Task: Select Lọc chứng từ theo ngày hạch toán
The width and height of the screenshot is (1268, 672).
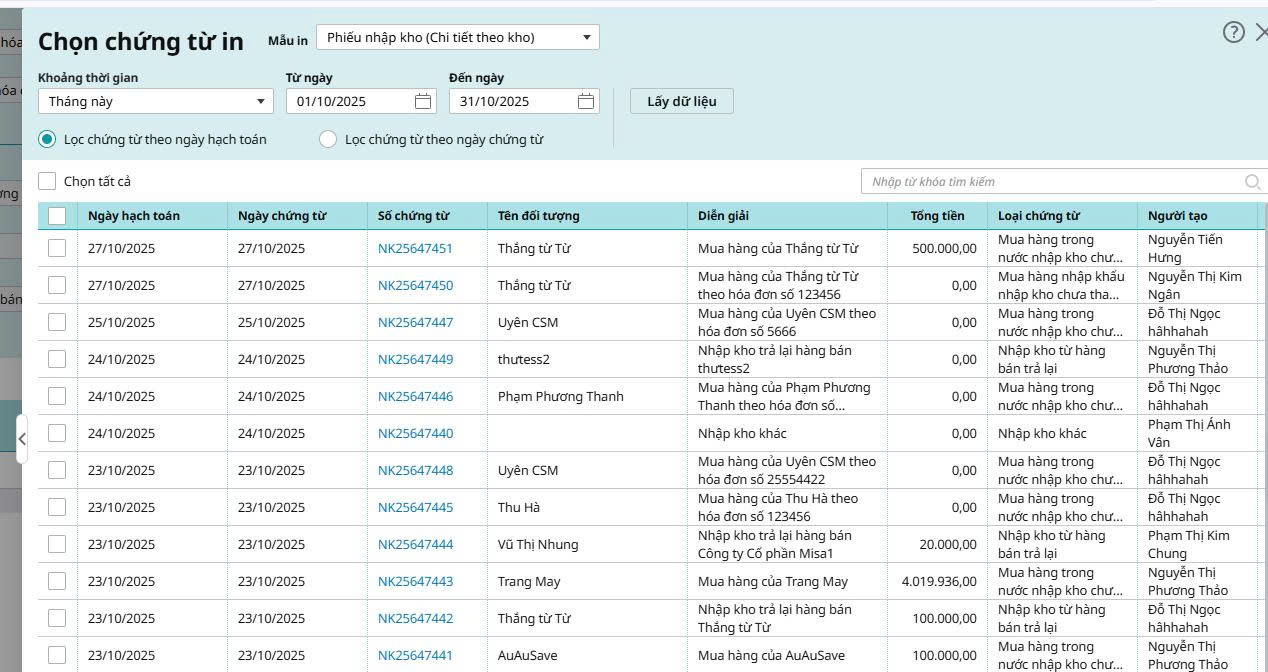Action: tap(47, 139)
